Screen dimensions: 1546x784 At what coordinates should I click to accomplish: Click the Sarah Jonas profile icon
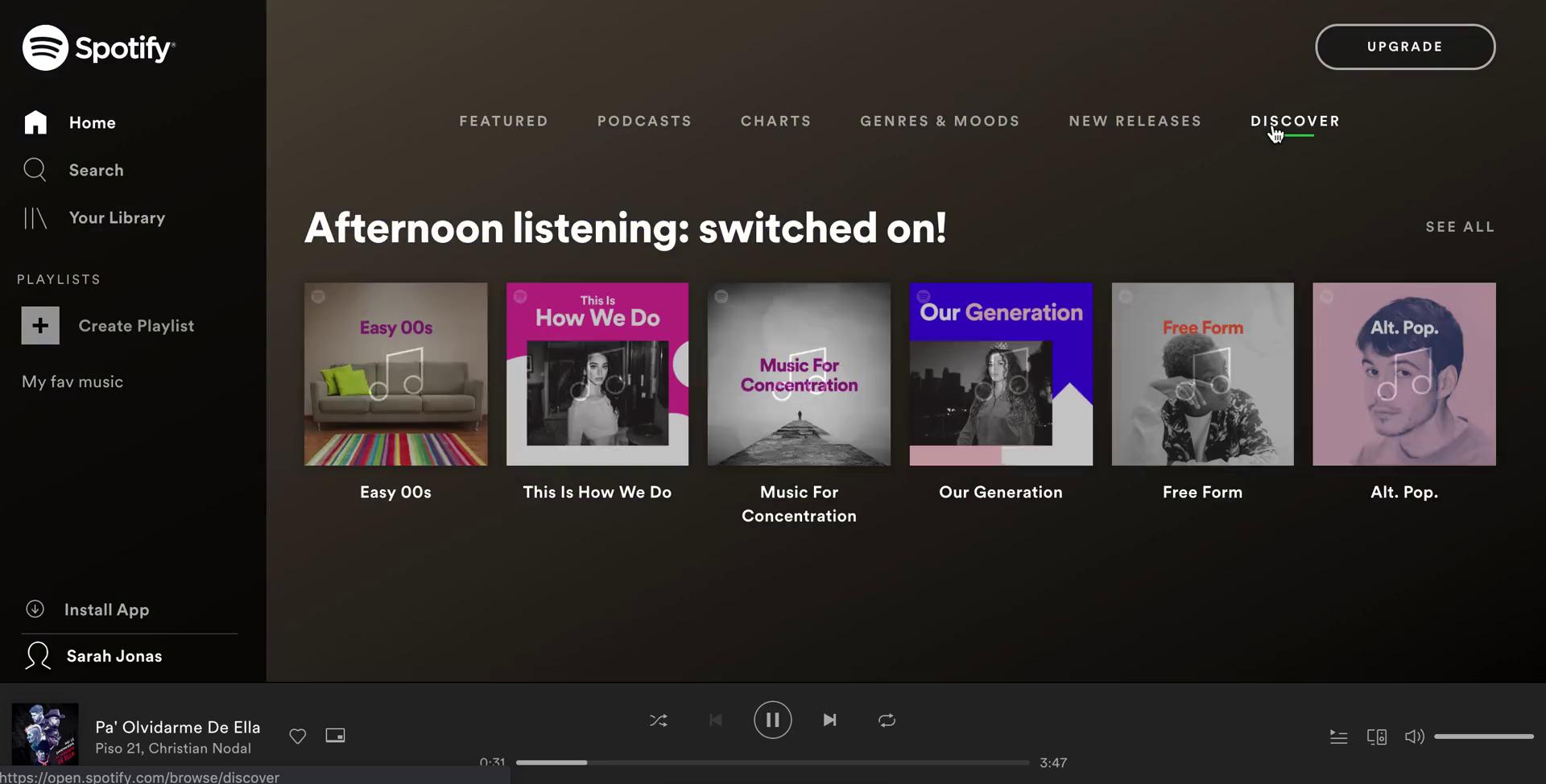point(38,656)
